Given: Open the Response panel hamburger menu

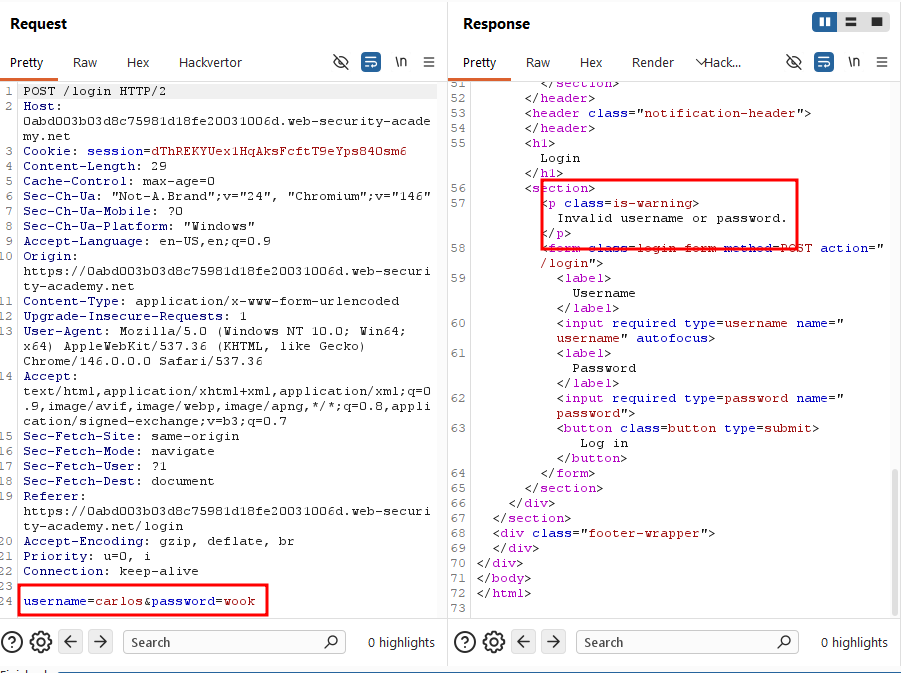Looking at the screenshot, I should [x=881, y=62].
